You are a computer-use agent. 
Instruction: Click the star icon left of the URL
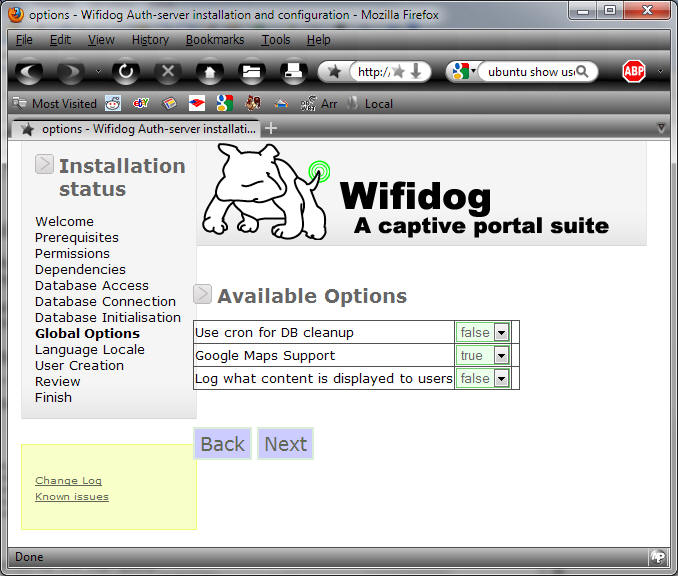tap(334, 72)
